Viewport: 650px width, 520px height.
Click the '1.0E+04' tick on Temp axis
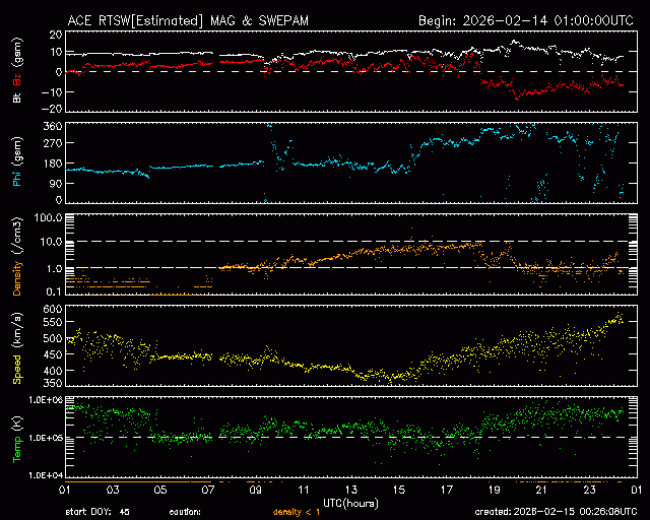pos(46,475)
